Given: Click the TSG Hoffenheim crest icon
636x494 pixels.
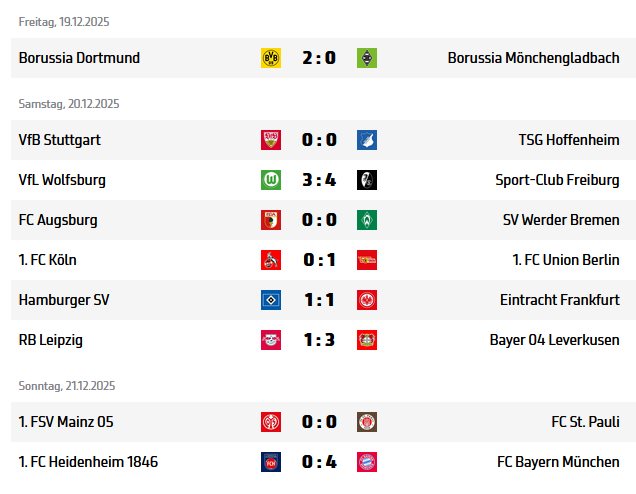Looking at the screenshot, I should tap(367, 140).
